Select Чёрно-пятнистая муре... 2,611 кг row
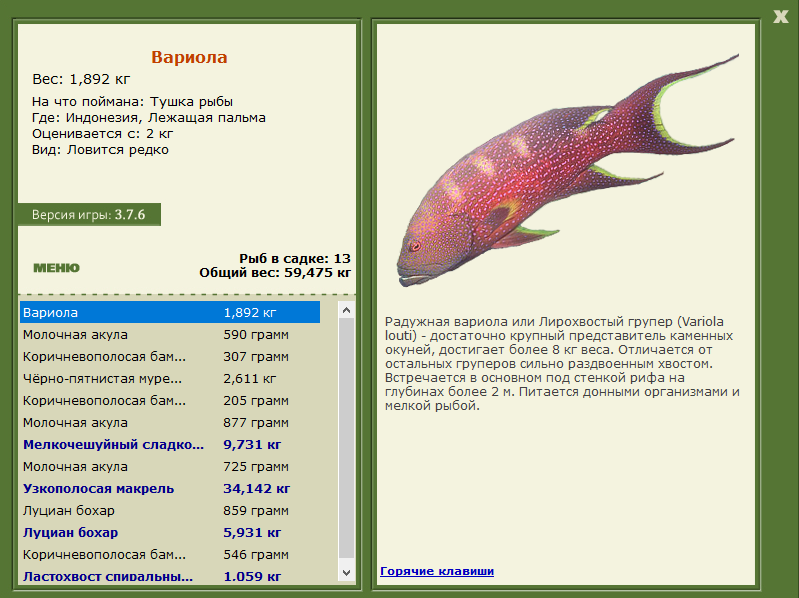The height and width of the screenshot is (598, 799). click(x=170, y=378)
